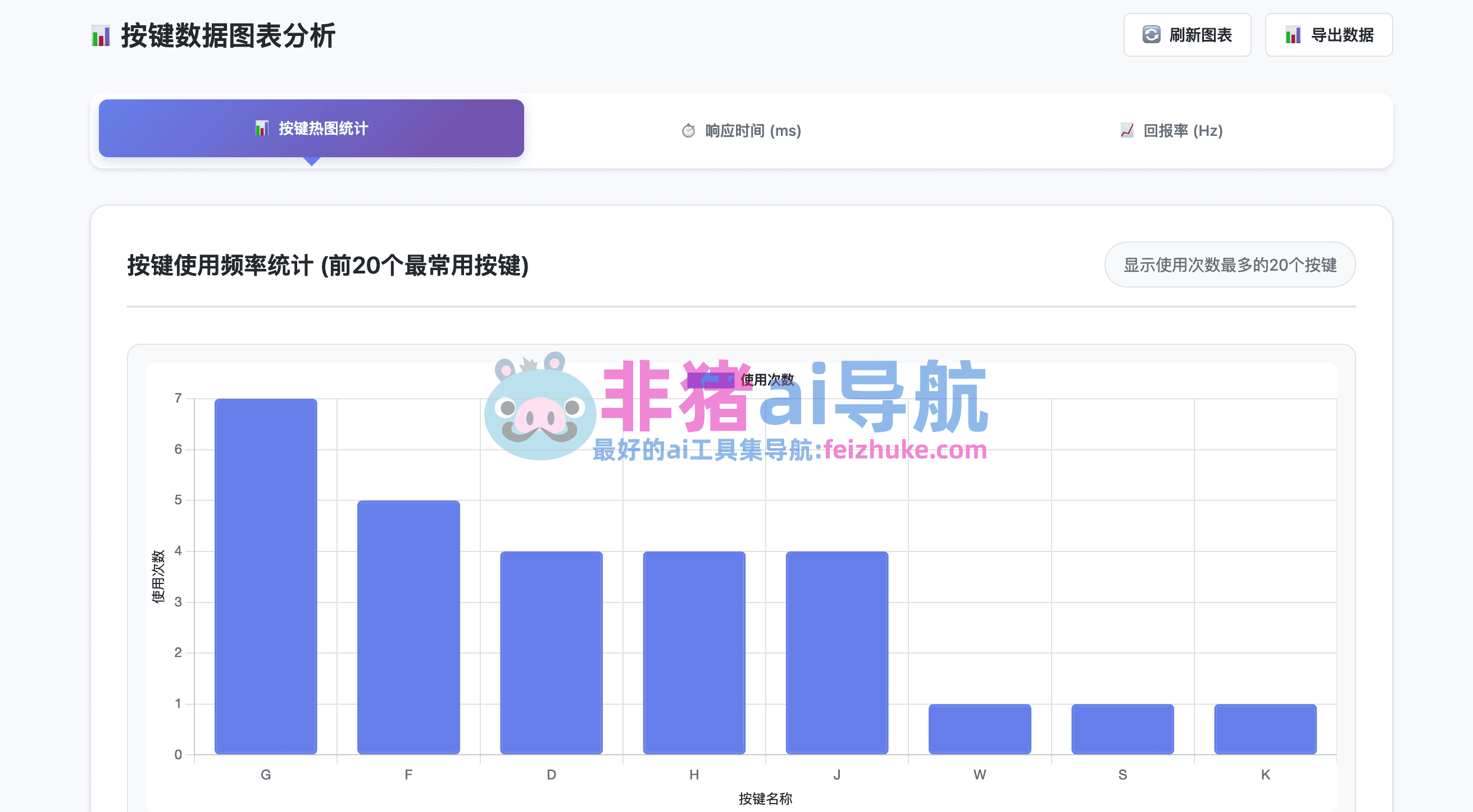Open the 回报率 (Hz) tab
Image resolution: width=1473 pixels, height=812 pixels.
(1182, 131)
